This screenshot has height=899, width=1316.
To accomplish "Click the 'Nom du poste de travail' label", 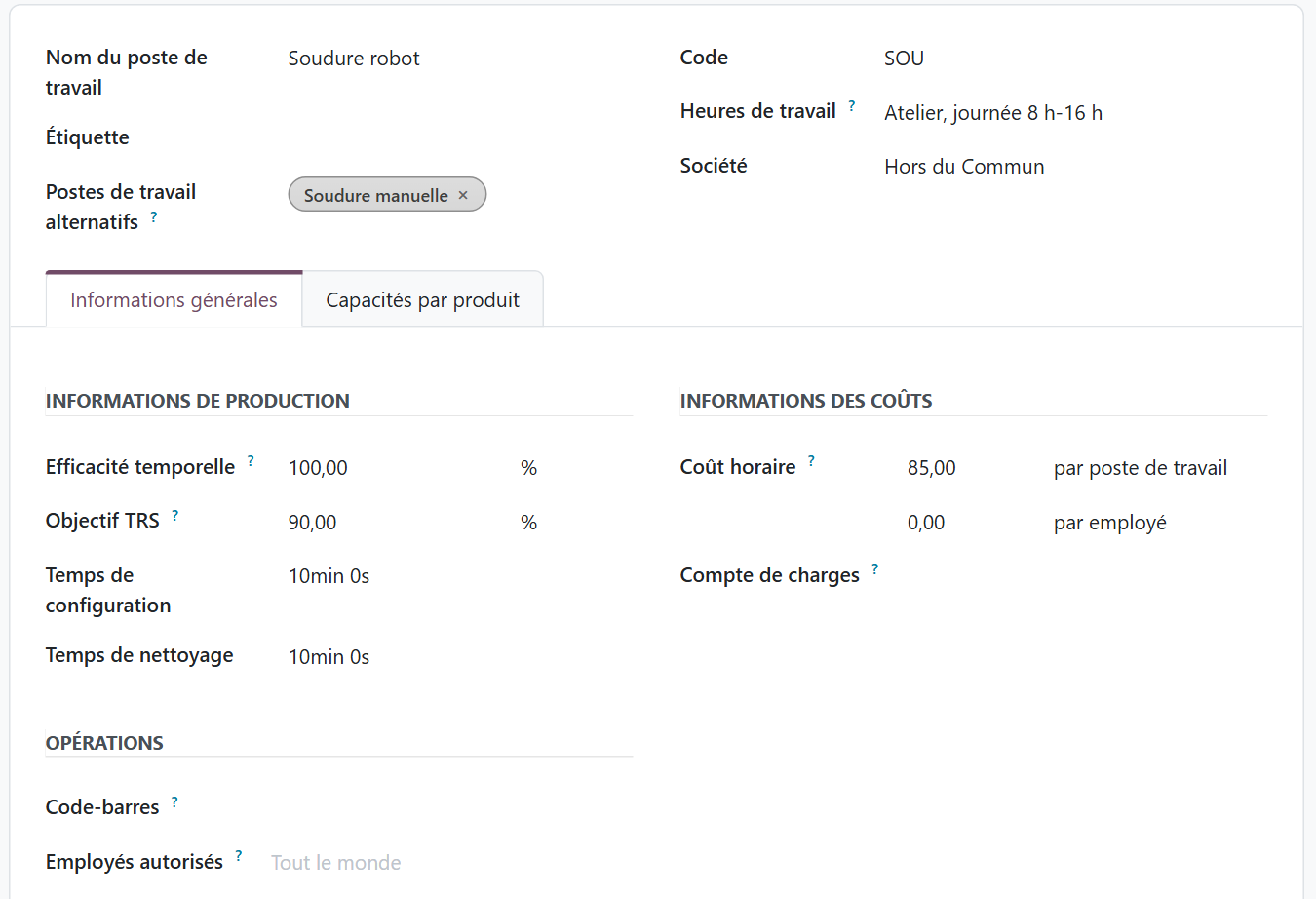I will (127, 72).
